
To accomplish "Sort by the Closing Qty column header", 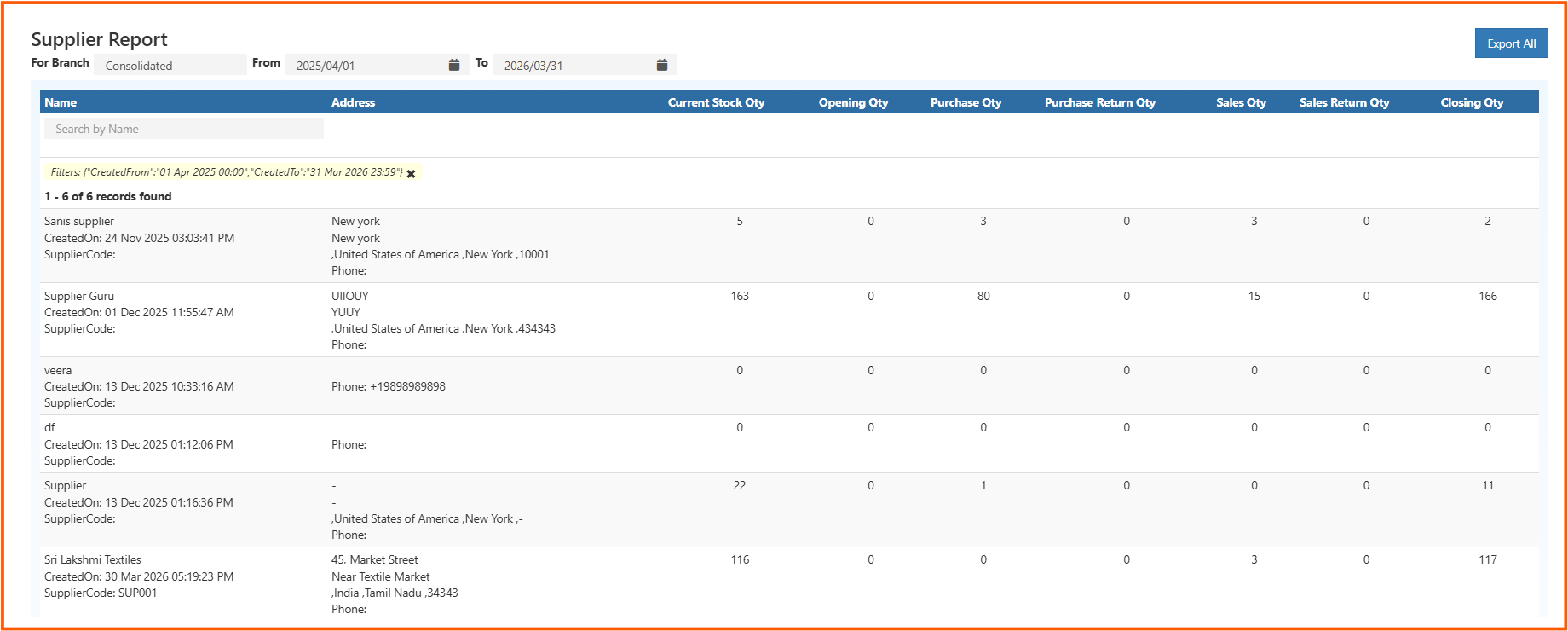I will 1472,102.
